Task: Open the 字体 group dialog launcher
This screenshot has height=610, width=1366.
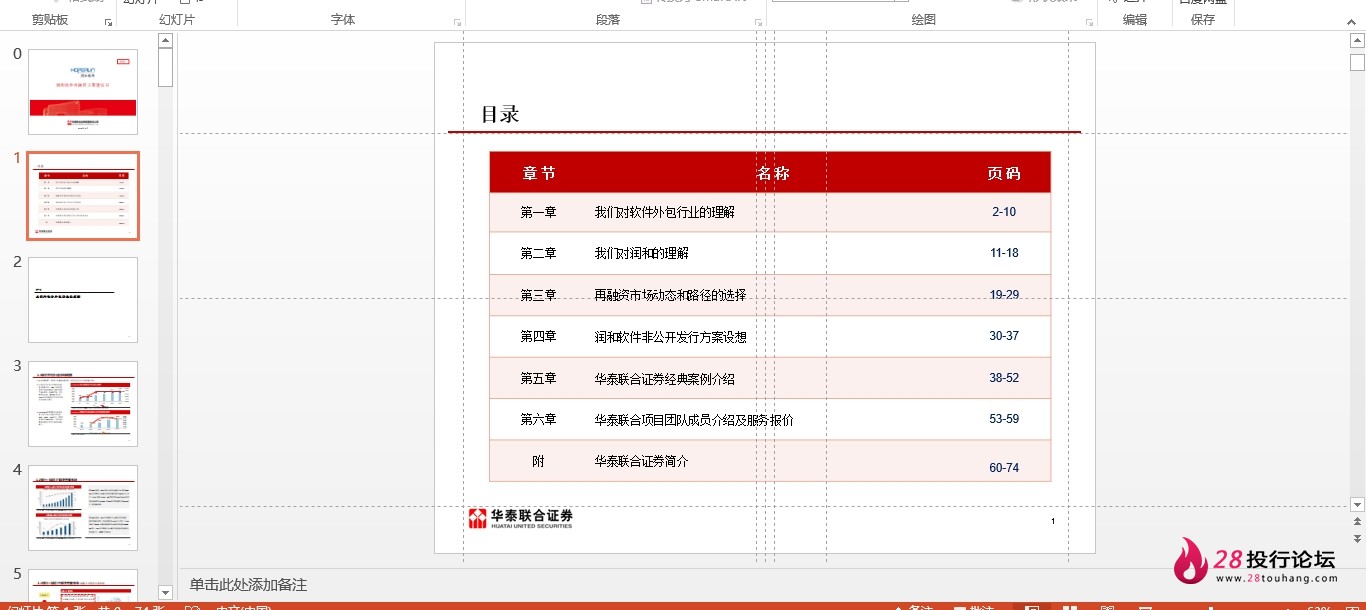Action: click(458, 22)
